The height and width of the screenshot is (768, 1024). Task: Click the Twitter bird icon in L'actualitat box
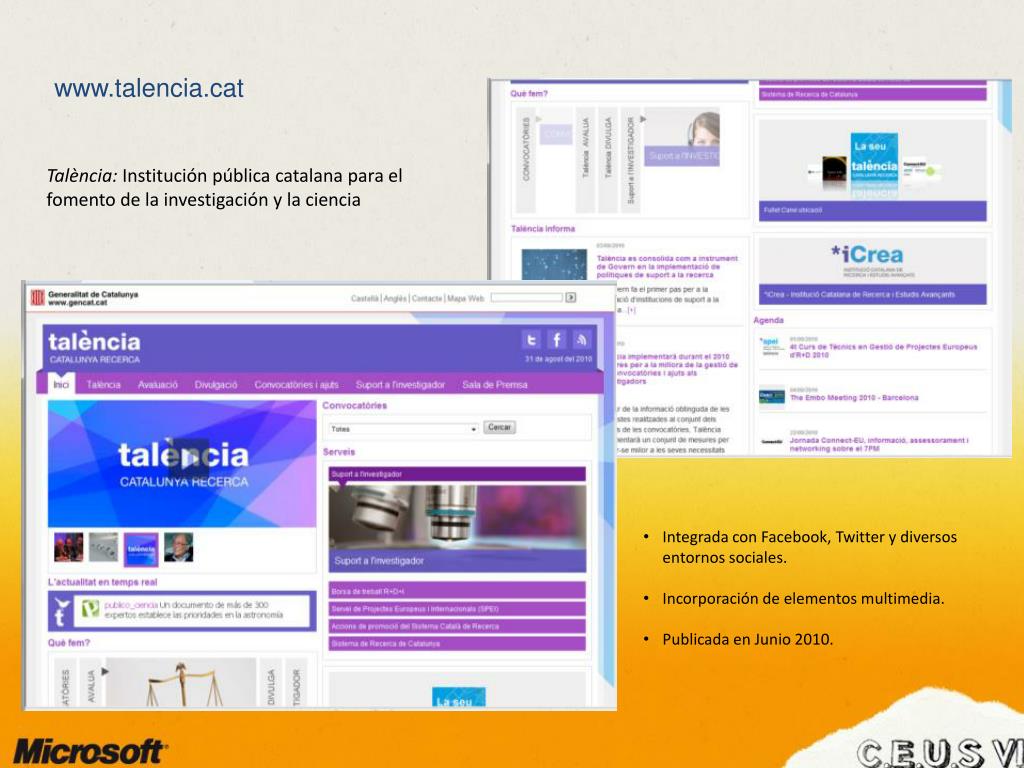coord(63,612)
